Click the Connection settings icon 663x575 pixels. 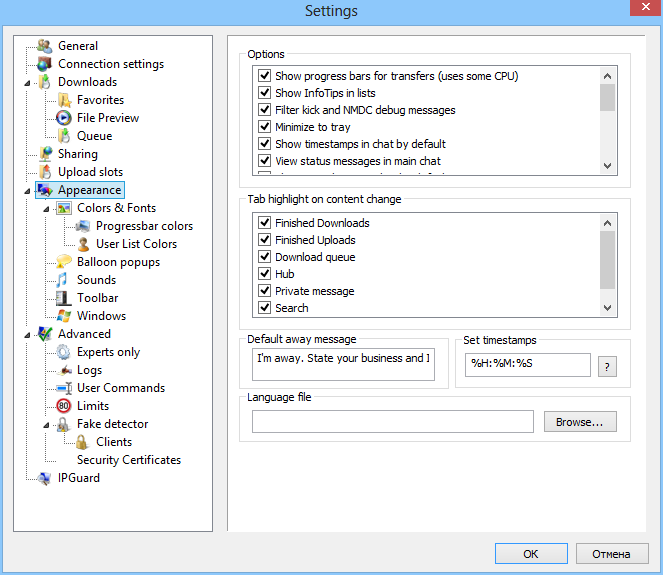point(44,64)
